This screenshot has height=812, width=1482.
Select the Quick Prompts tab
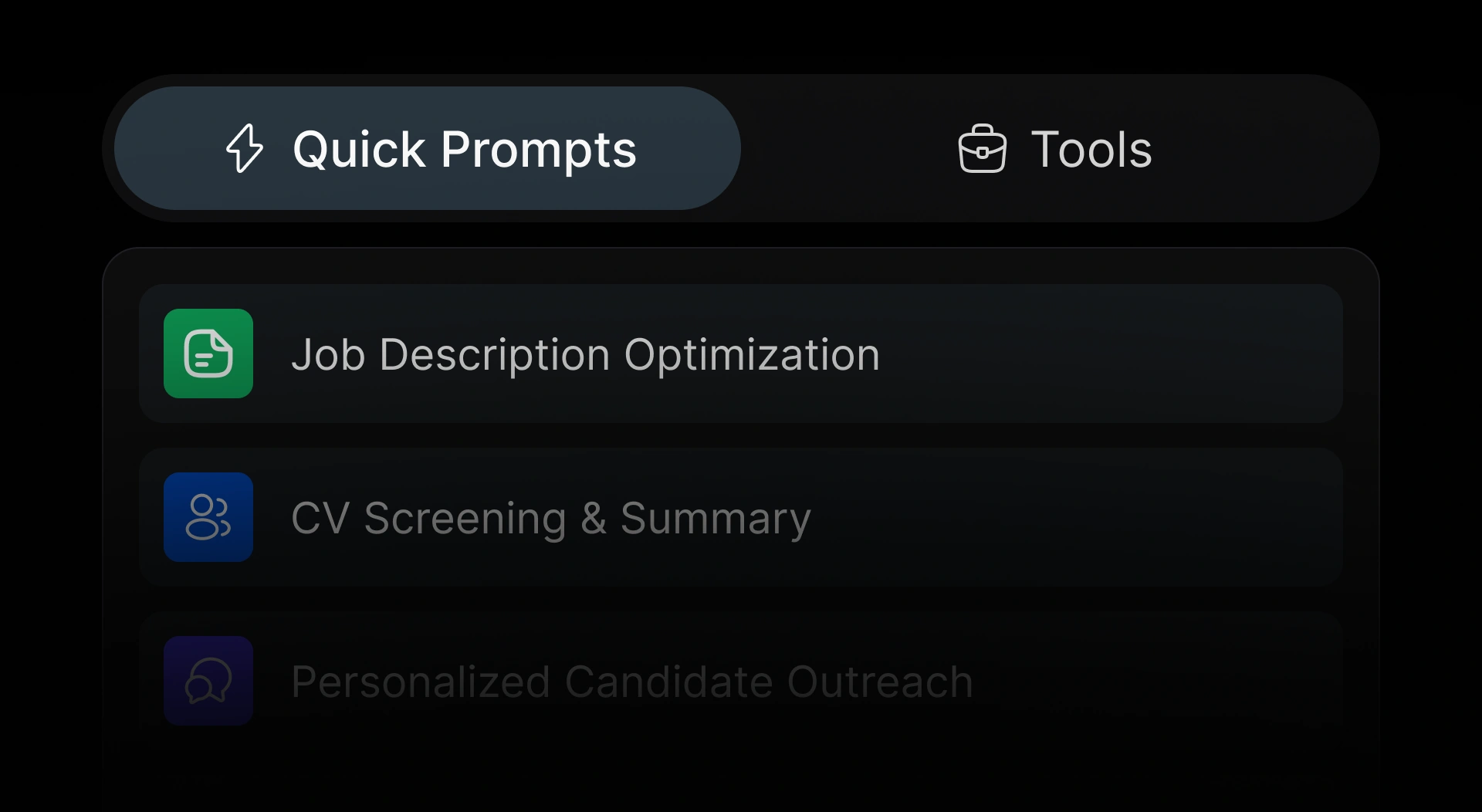428,148
